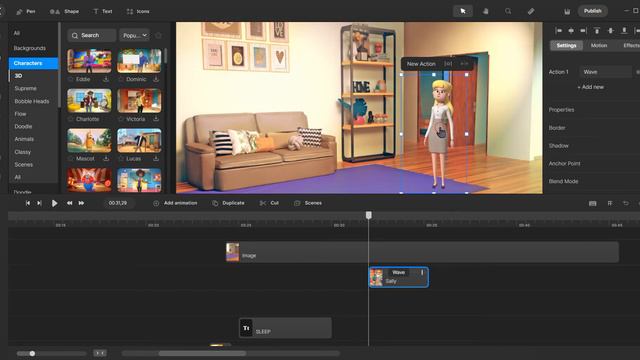Switch to the Motion tab
The height and width of the screenshot is (360, 640).
pos(599,45)
